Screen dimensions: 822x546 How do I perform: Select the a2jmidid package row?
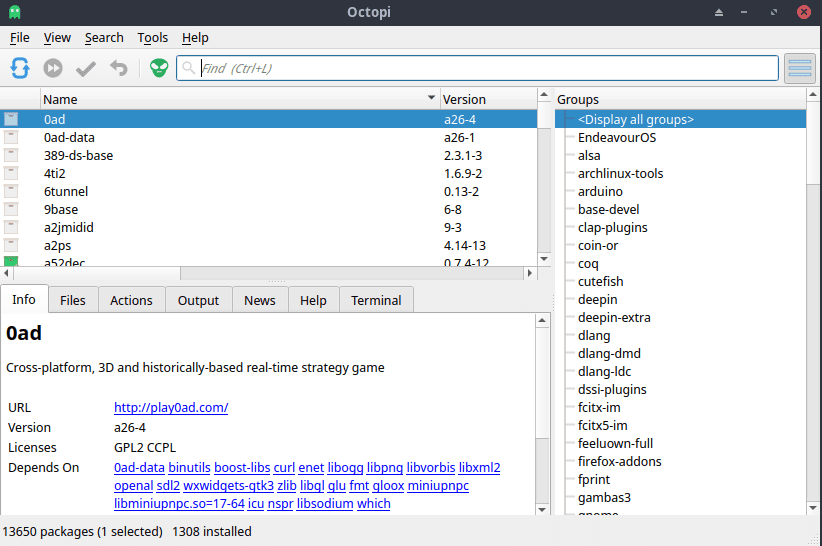click(x=268, y=227)
